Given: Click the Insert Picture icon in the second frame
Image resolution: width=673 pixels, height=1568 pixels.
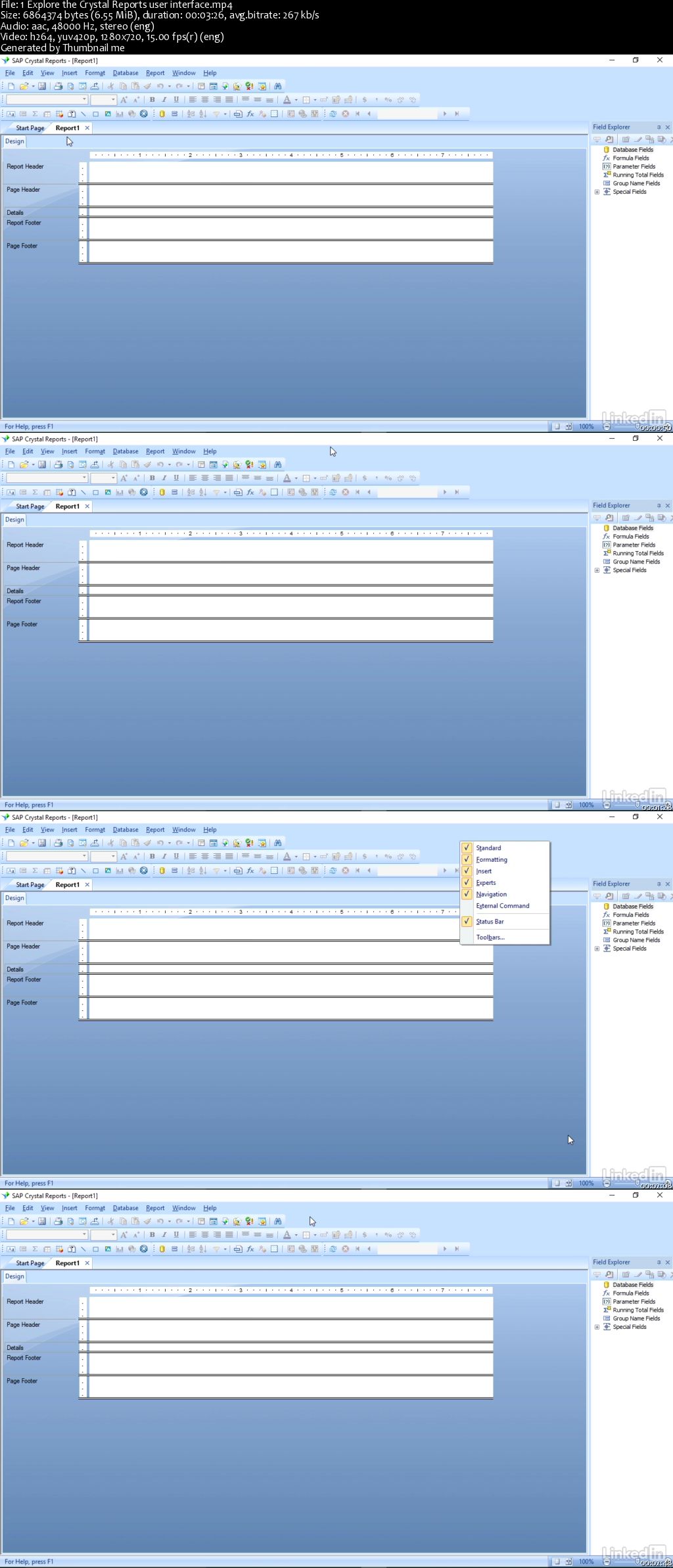Looking at the screenshot, I should click(x=108, y=492).
